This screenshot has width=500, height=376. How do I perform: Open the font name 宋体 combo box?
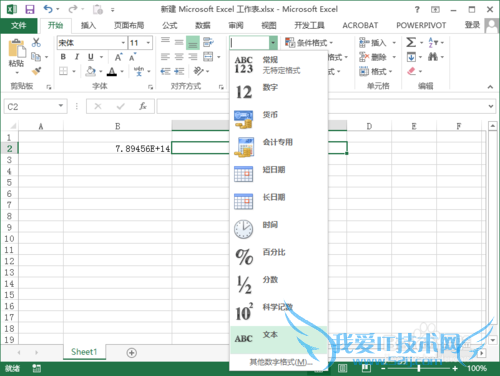(92, 43)
